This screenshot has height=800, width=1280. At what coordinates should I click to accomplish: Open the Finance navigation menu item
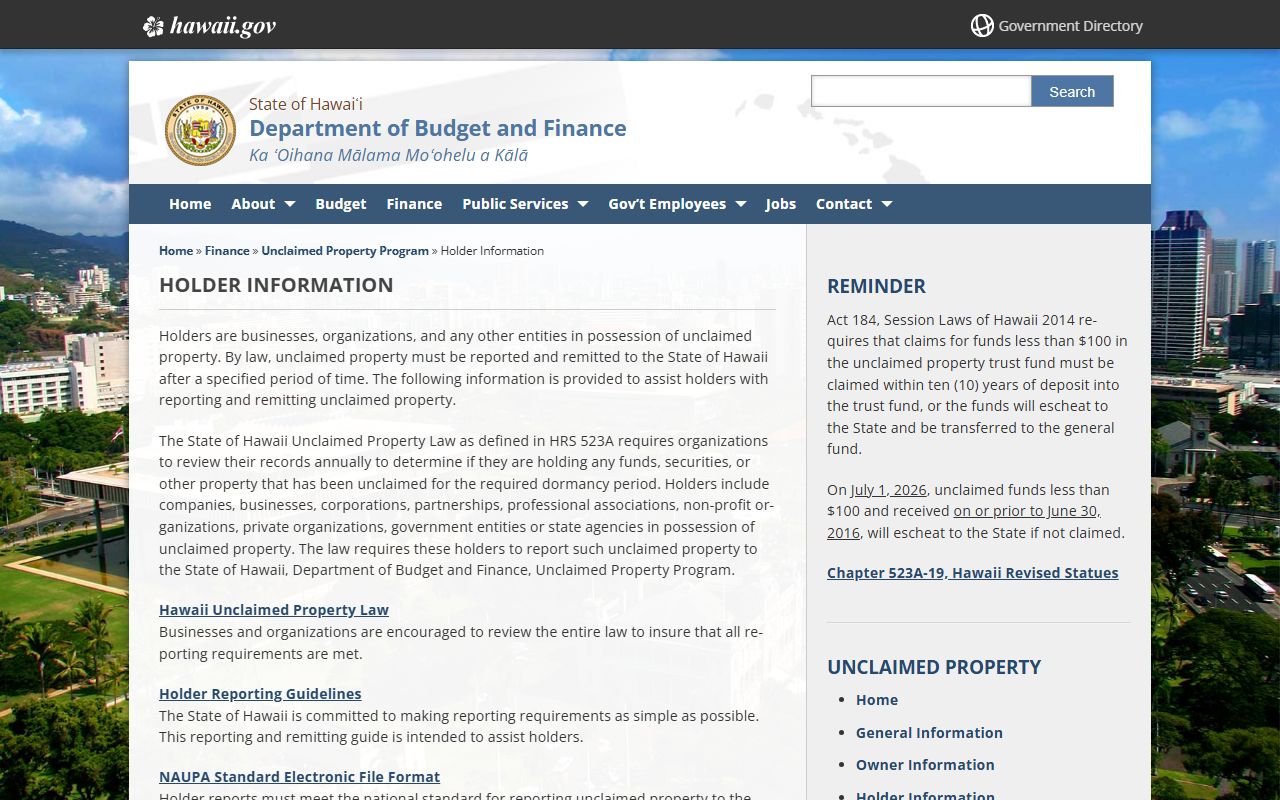(414, 204)
